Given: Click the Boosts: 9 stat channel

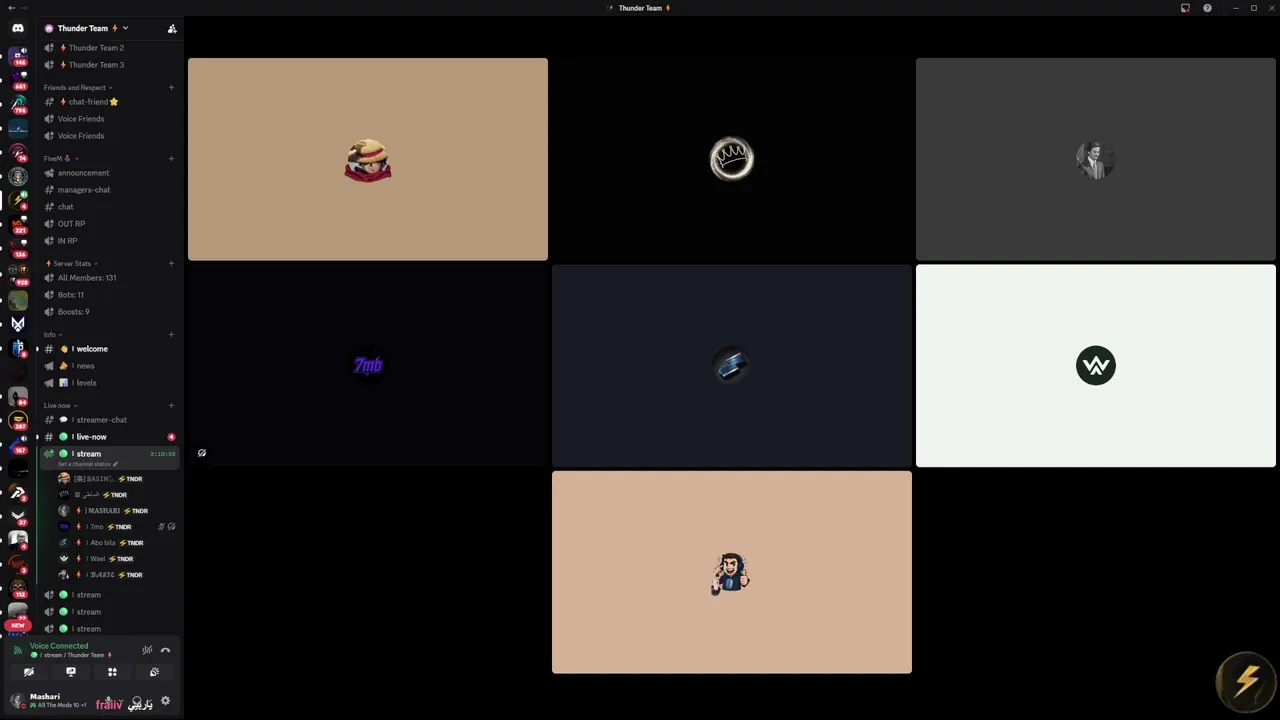Looking at the screenshot, I should coord(109,312).
